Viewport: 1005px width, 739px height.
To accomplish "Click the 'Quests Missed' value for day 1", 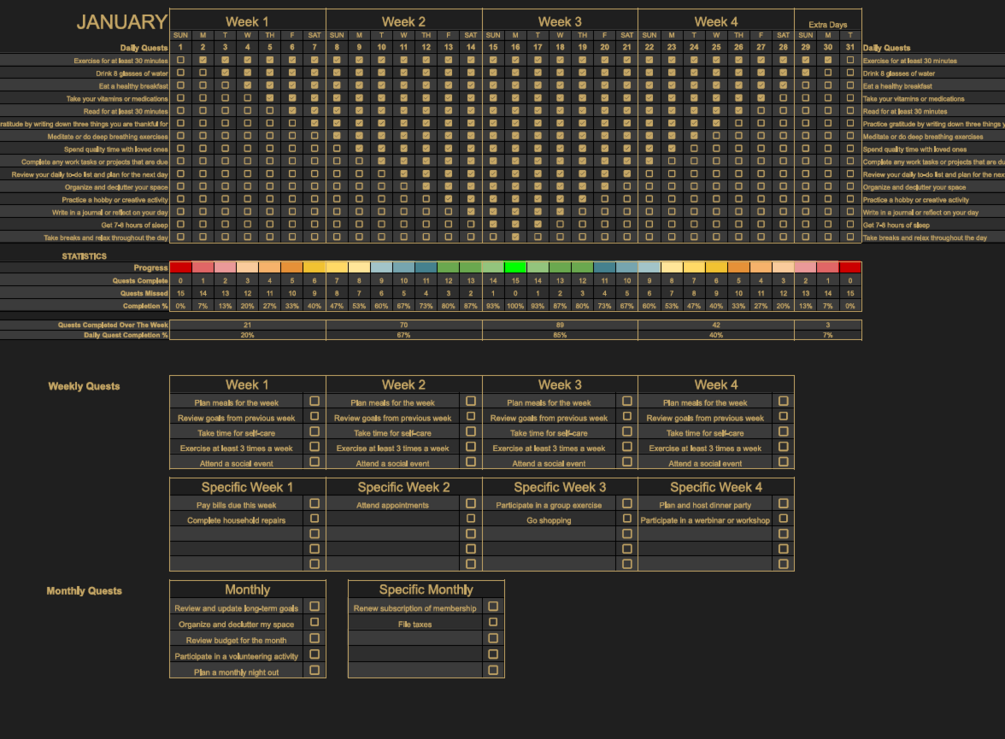I will [181, 293].
